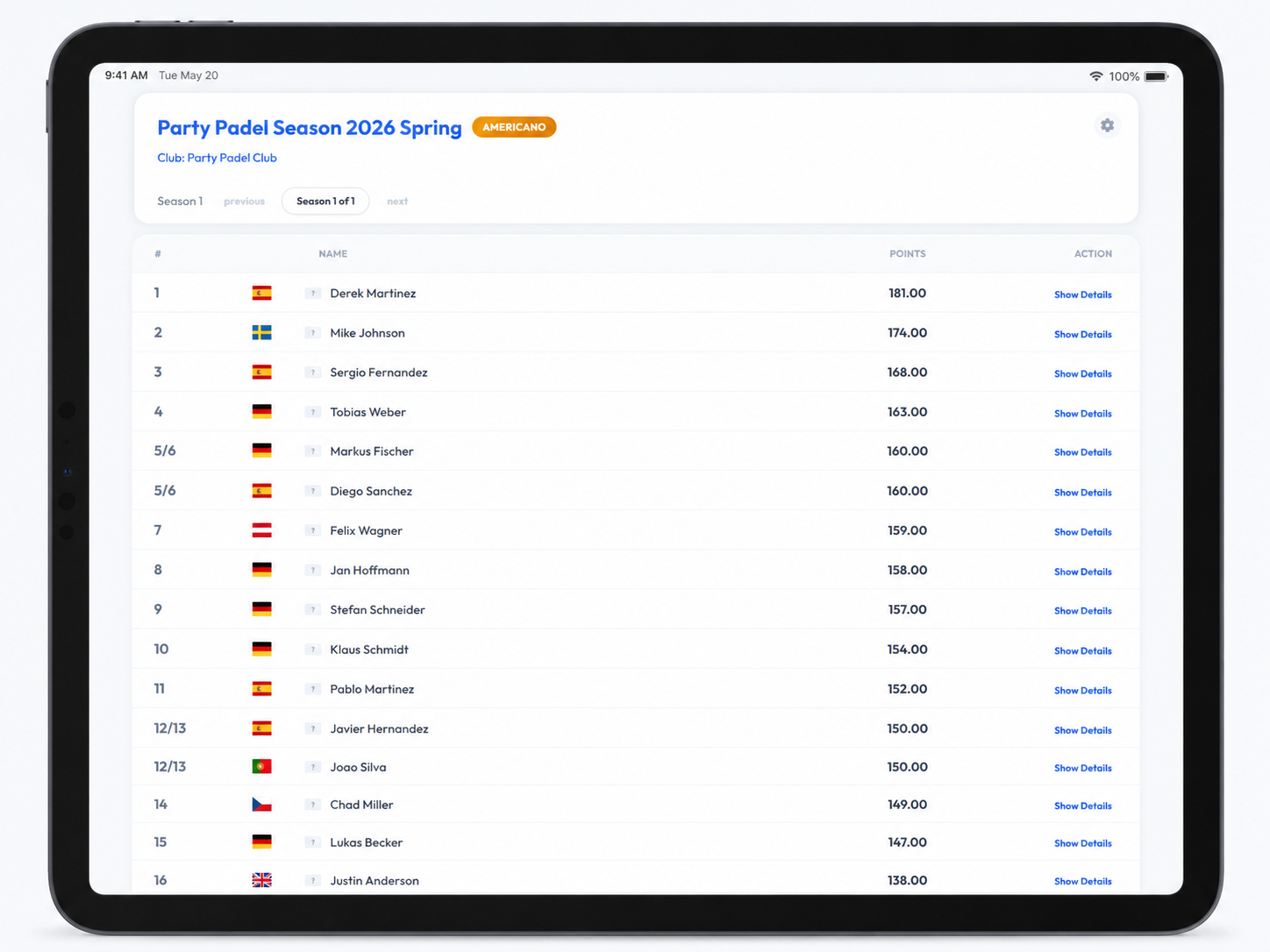Show Details for Joao Silva
The height and width of the screenshot is (952, 1270).
coord(1082,768)
